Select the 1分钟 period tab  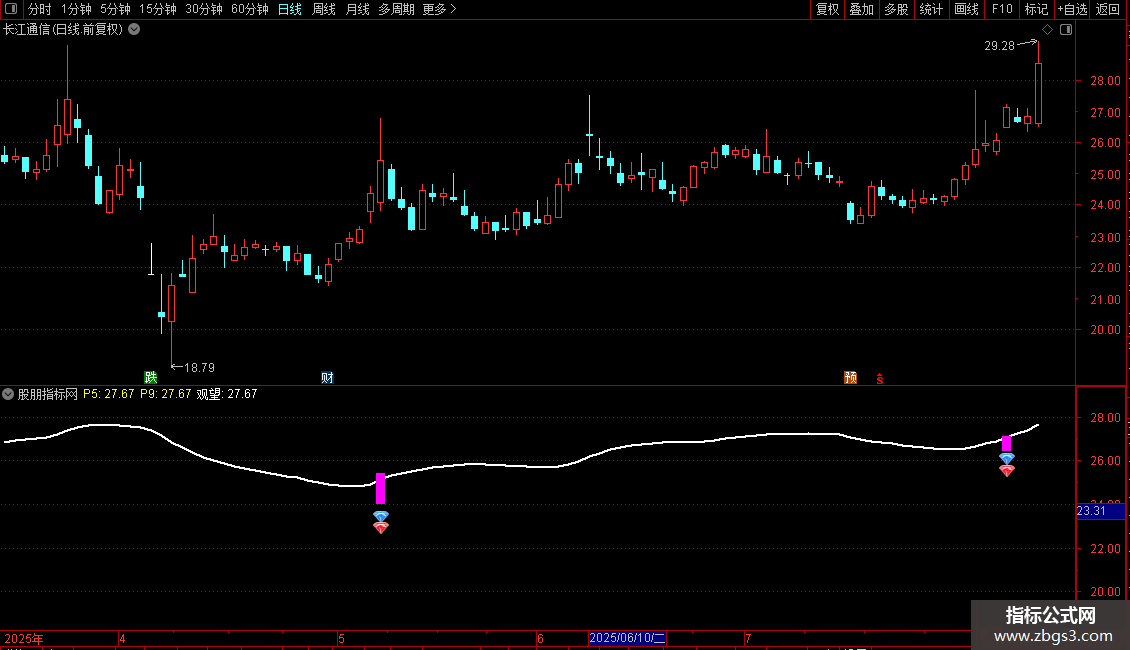click(x=76, y=9)
